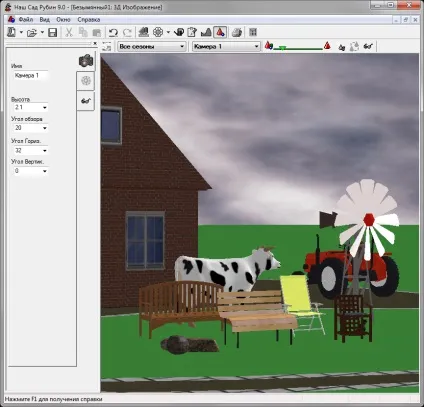
Task: Click the camera icon in side panel
Action: (86, 61)
